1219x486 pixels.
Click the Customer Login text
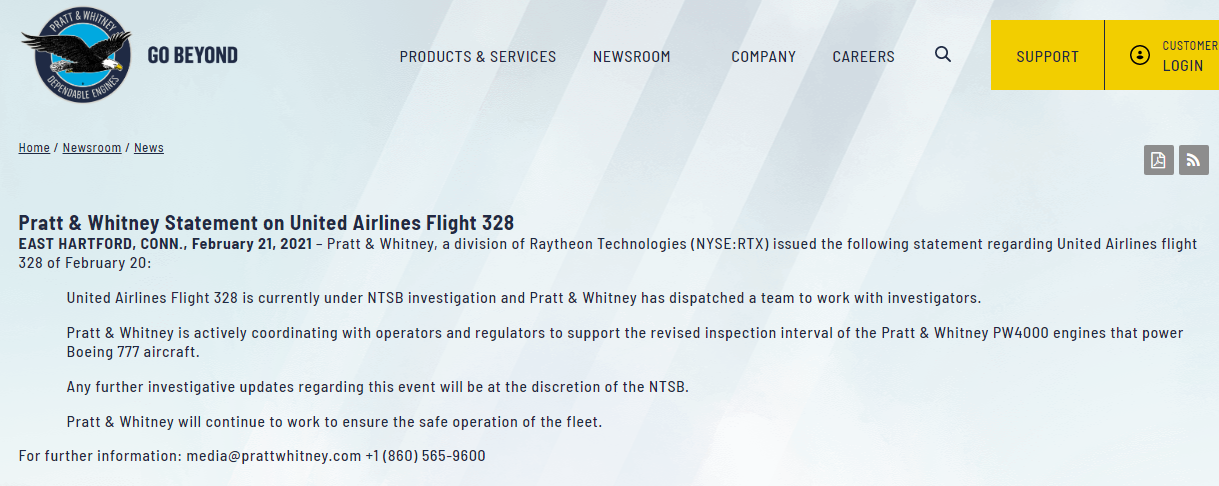tap(1188, 56)
